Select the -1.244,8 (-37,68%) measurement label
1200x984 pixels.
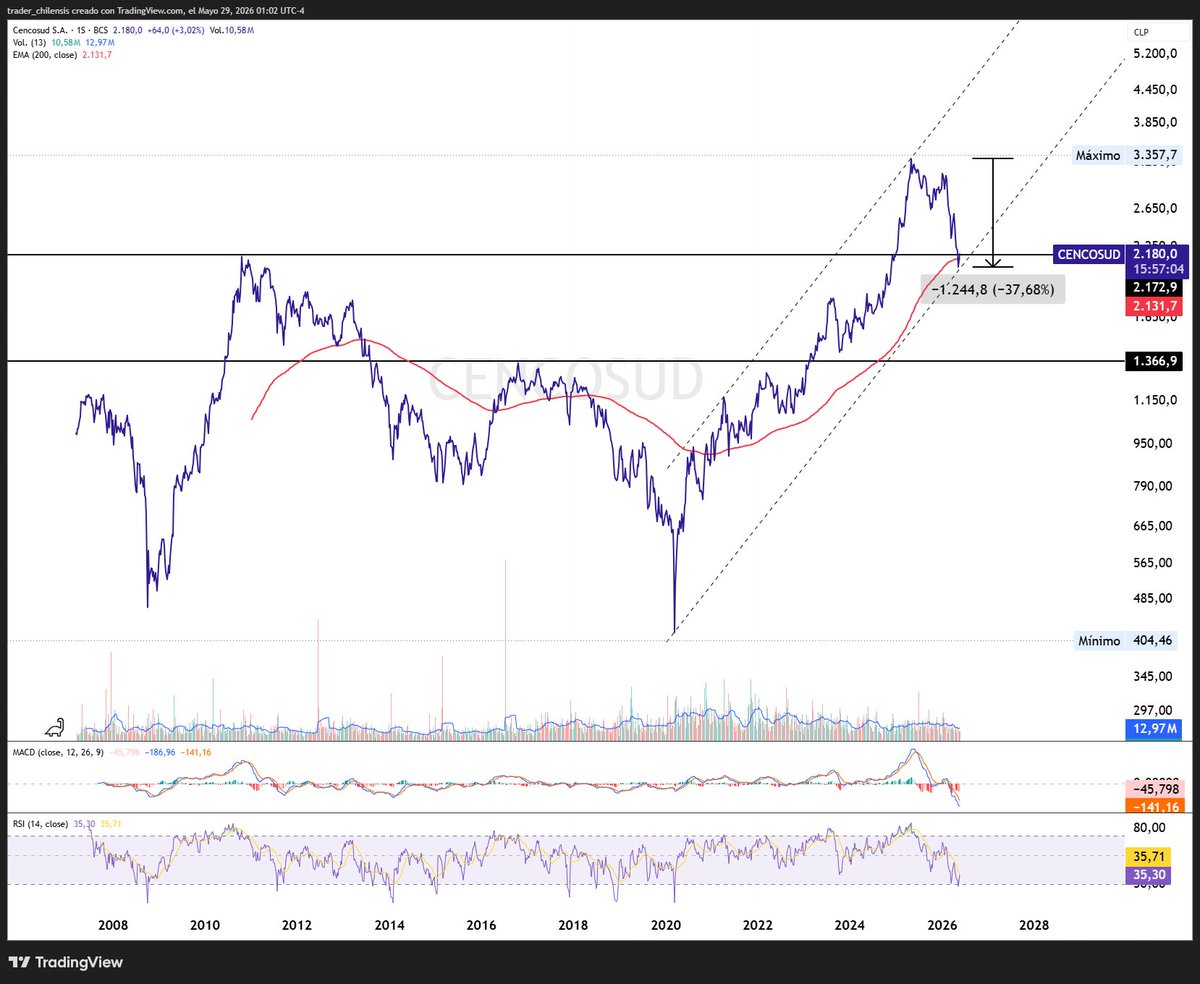click(x=992, y=290)
